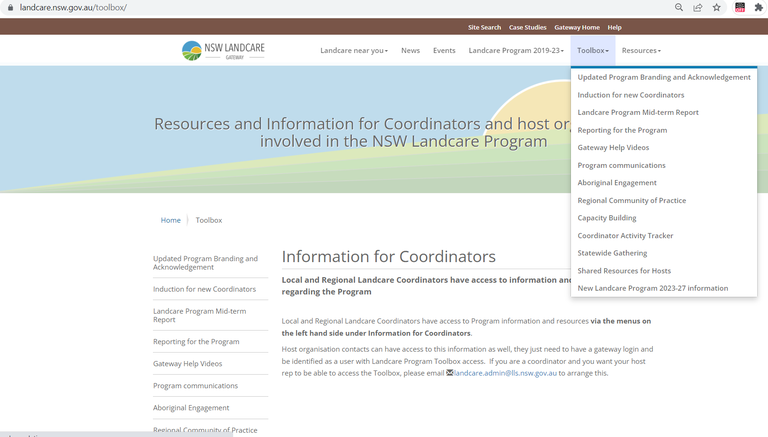Click the Information for Coordinators heading
768x437 pixels.
point(388,257)
